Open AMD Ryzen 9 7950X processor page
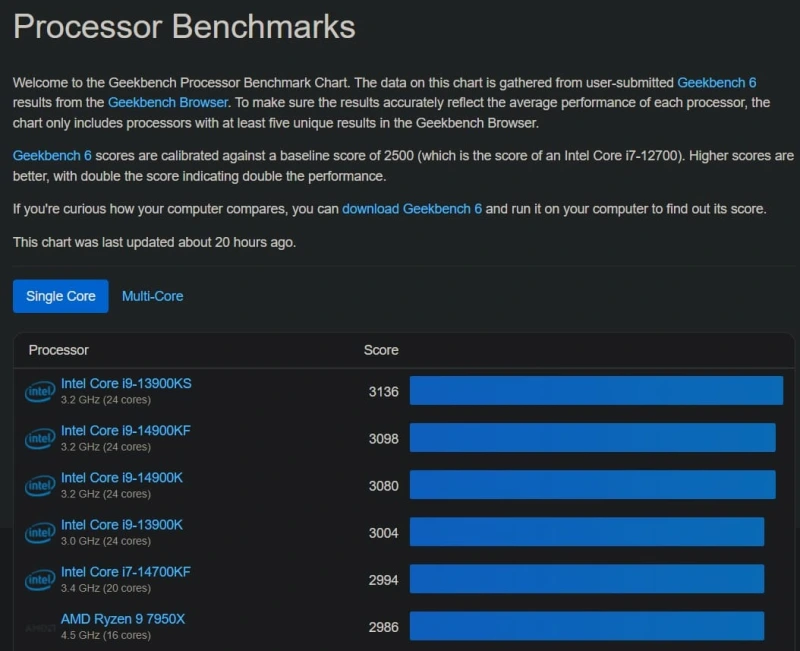The image size is (800, 651). point(123,619)
